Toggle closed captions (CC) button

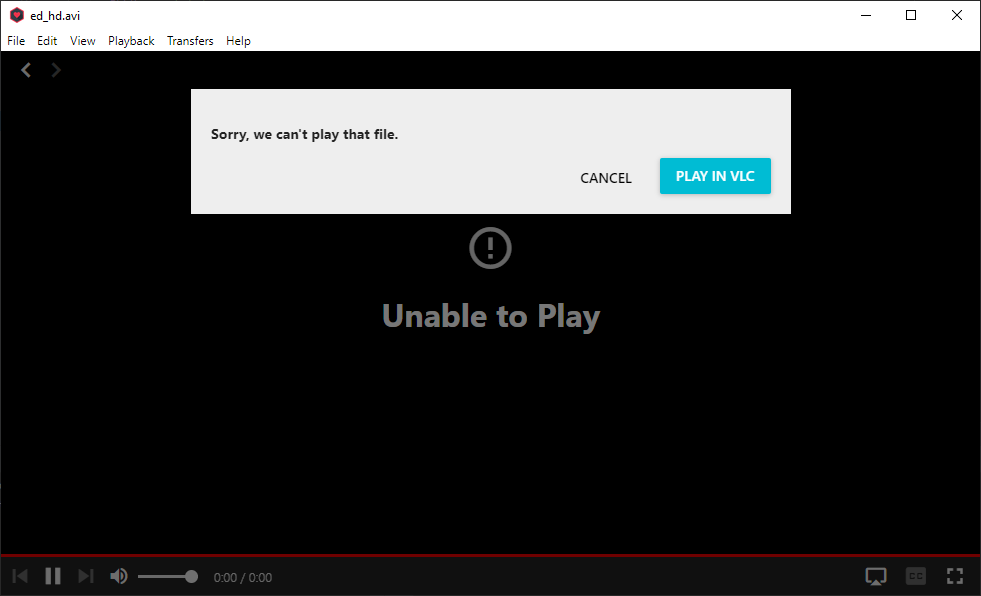tap(916, 576)
